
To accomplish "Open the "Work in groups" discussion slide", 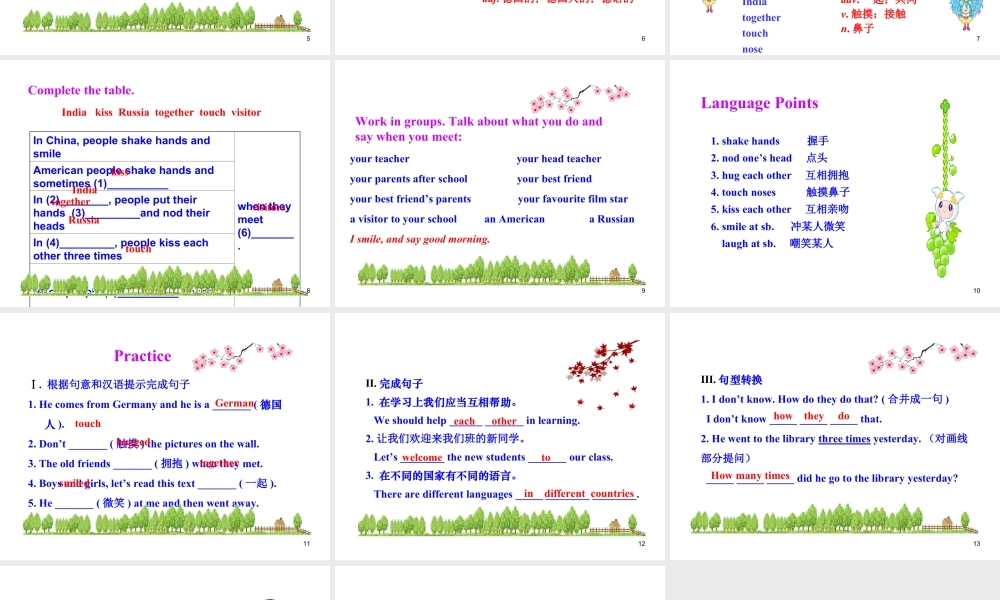I will click(x=500, y=182).
